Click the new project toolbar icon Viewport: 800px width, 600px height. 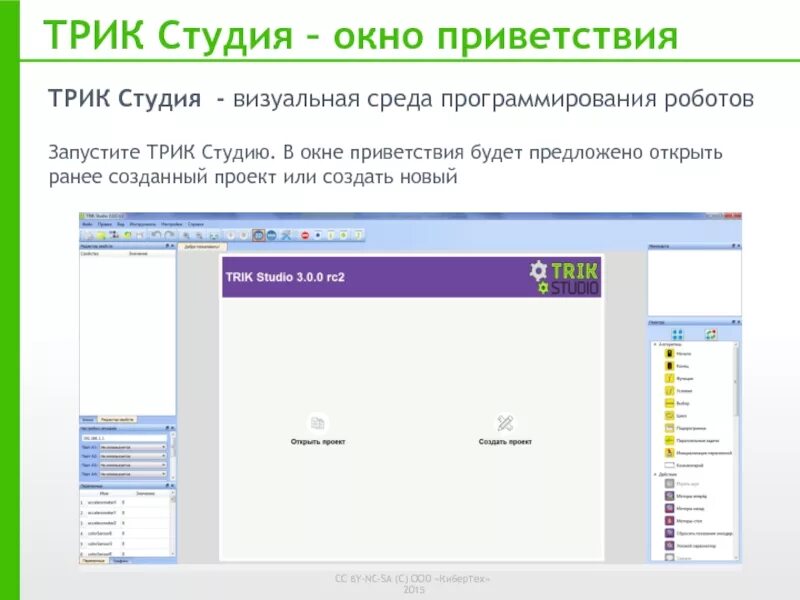pyautogui.click(x=89, y=235)
